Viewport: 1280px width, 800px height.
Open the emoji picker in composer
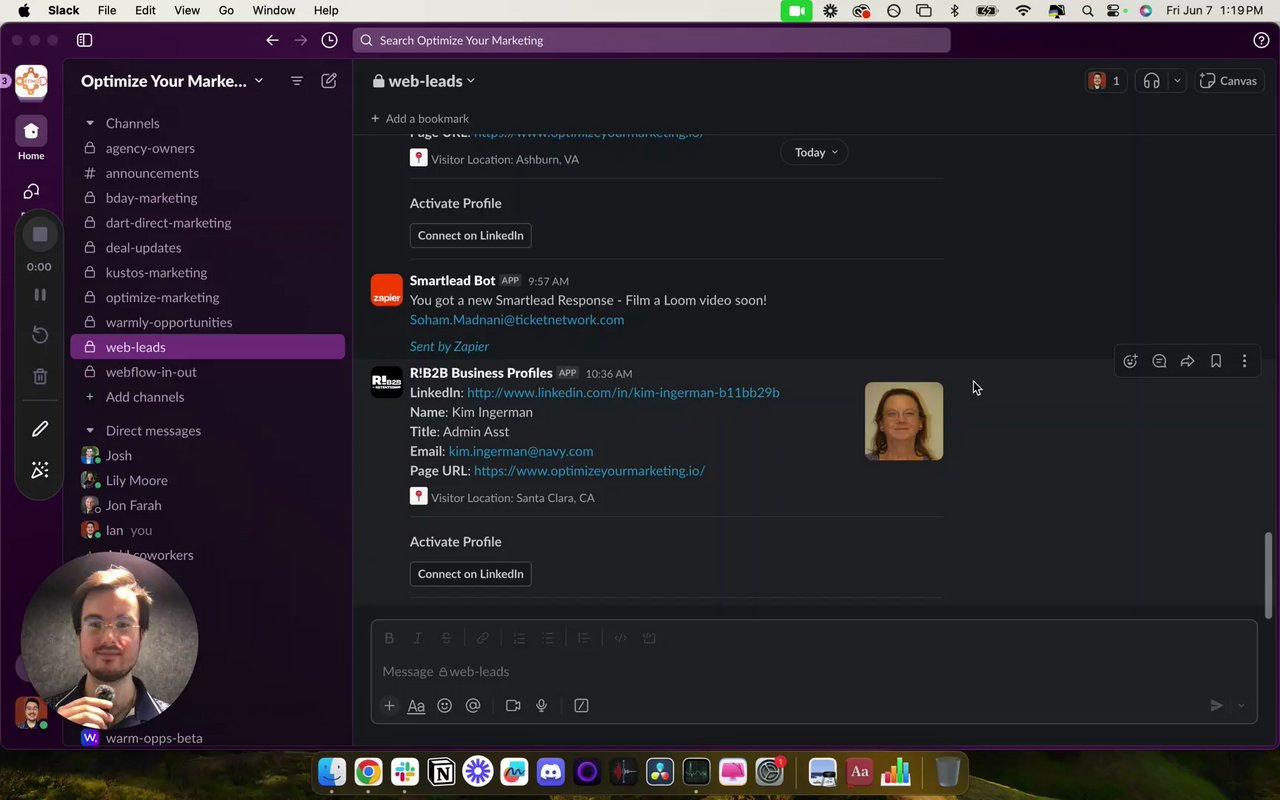pos(445,705)
